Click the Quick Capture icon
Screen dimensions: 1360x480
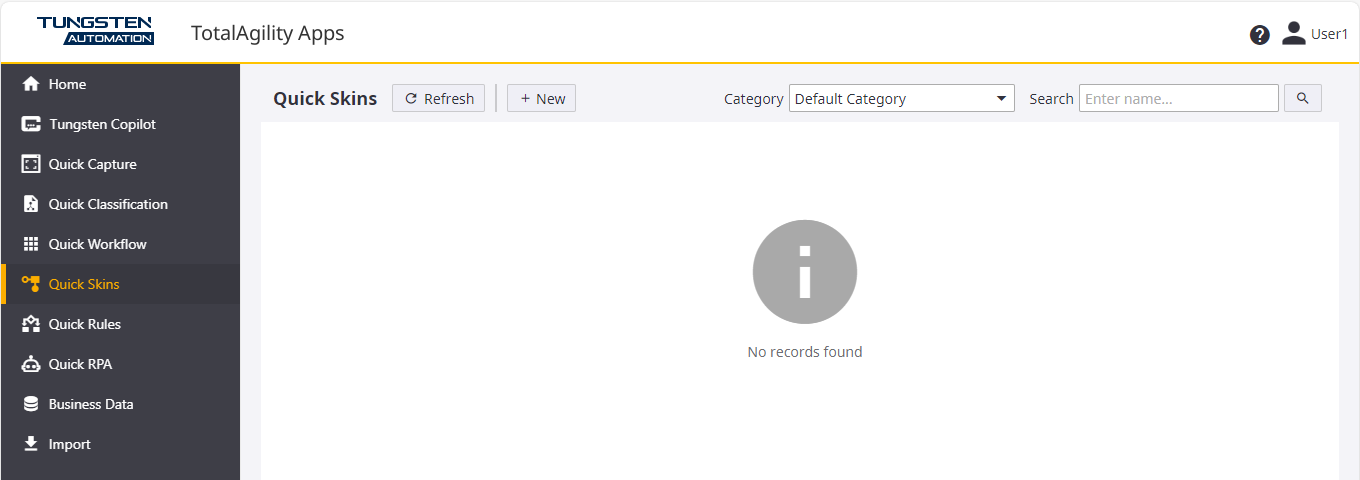[x=31, y=164]
